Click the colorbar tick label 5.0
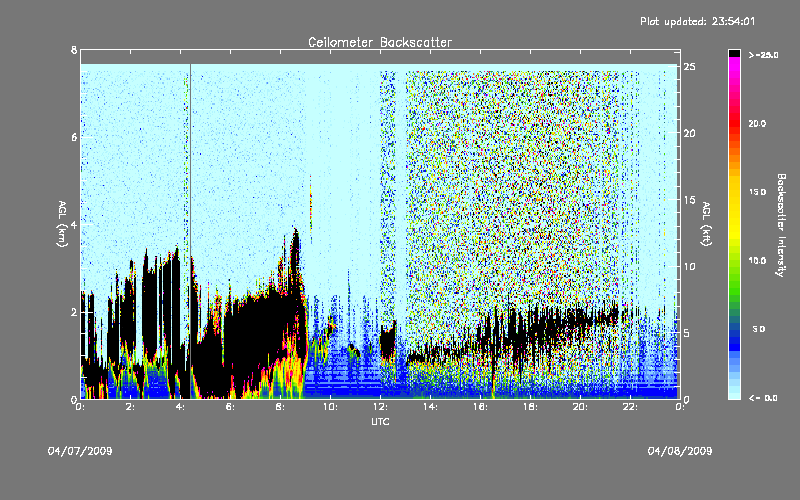Viewport: 800px width, 500px height. (x=759, y=329)
